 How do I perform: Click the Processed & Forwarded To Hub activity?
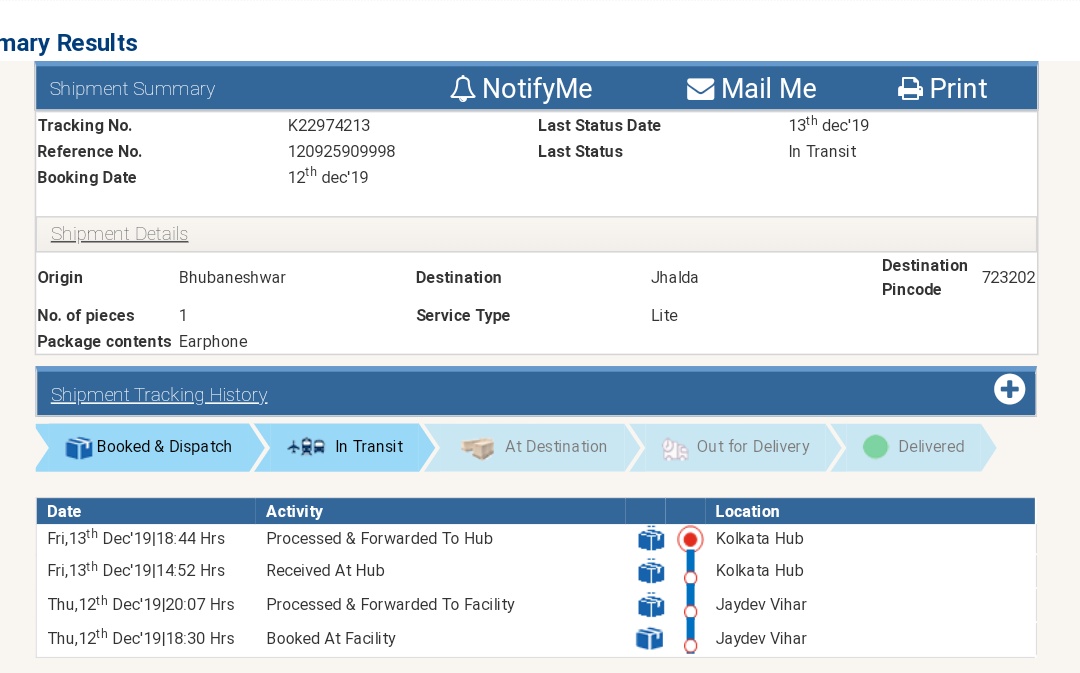pyautogui.click(x=380, y=539)
